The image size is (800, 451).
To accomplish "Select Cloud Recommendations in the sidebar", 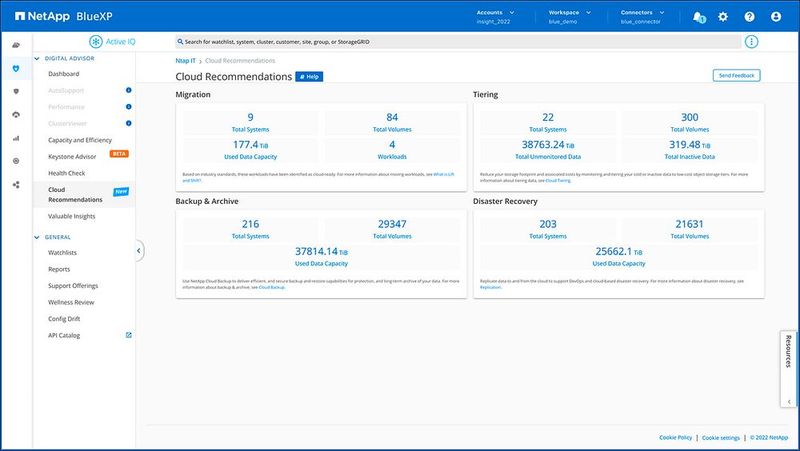I will [75, 194].
